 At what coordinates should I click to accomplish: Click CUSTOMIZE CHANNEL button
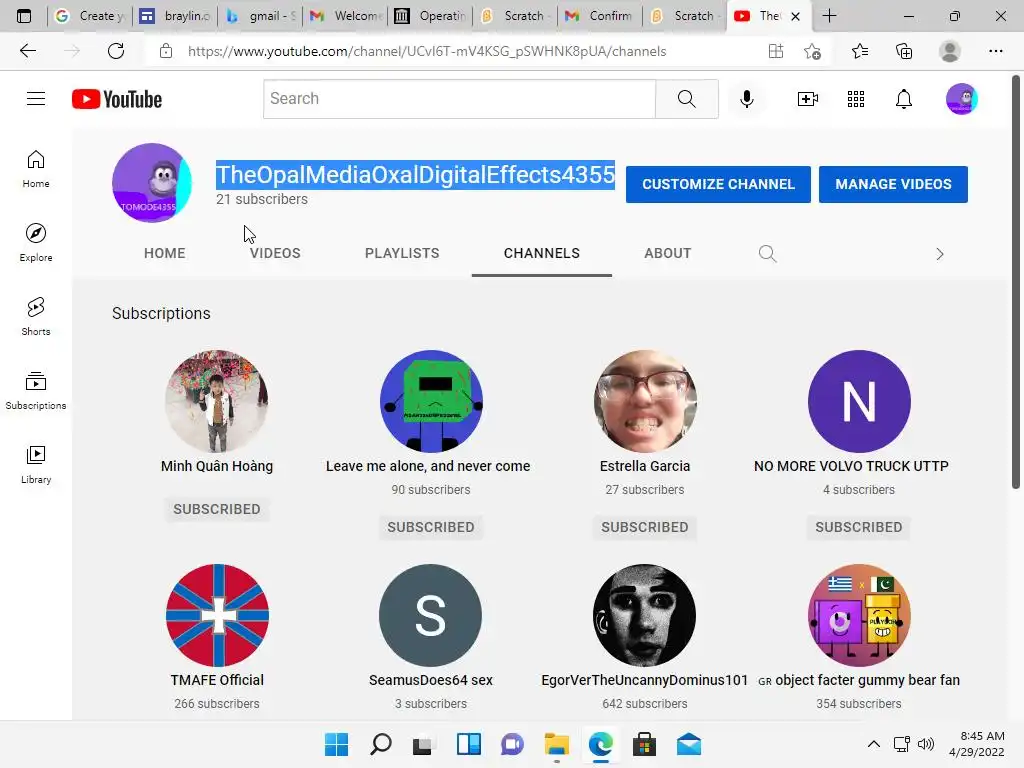tap(718, 184)
